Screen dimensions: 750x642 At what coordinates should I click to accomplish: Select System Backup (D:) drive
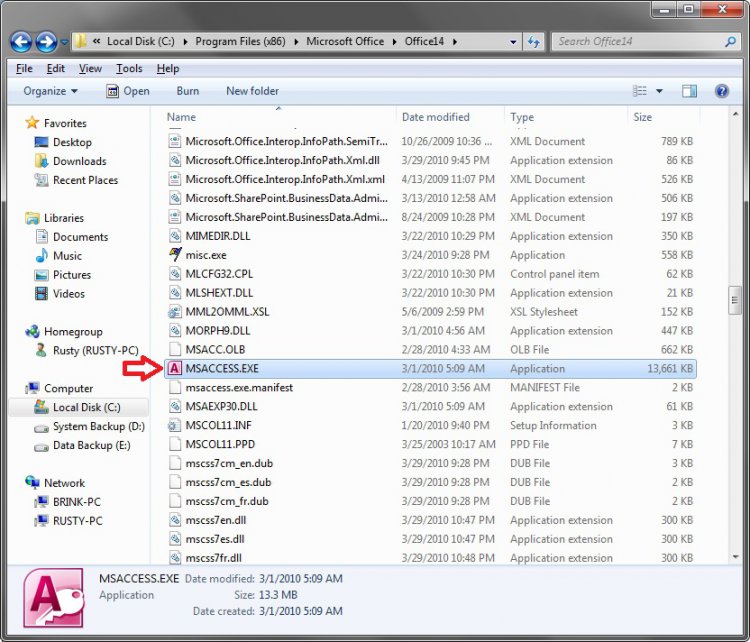tap(99, 426)
